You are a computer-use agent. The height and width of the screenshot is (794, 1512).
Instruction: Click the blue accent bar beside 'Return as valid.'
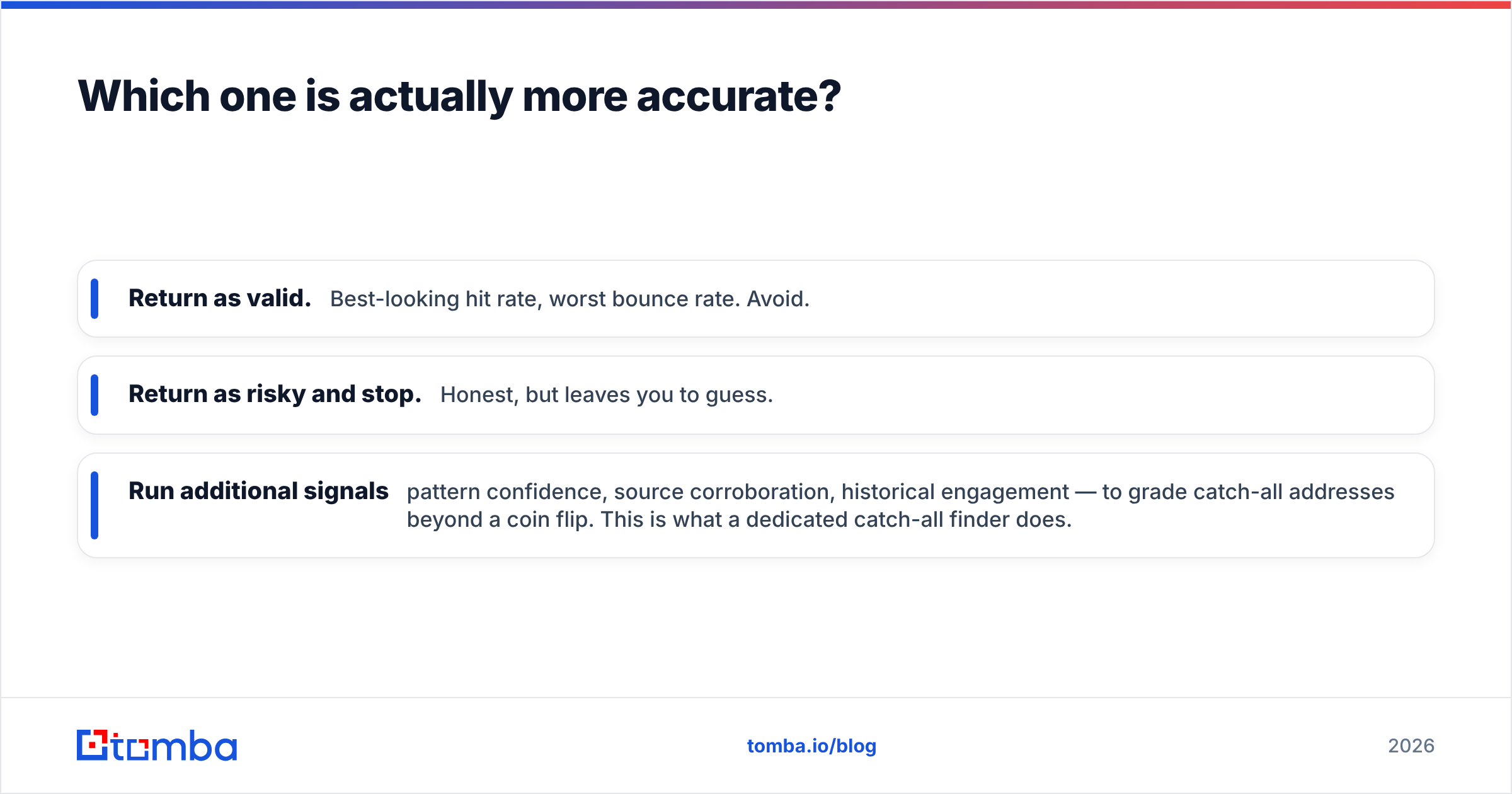pyautogui.click(x=94, y=299)
